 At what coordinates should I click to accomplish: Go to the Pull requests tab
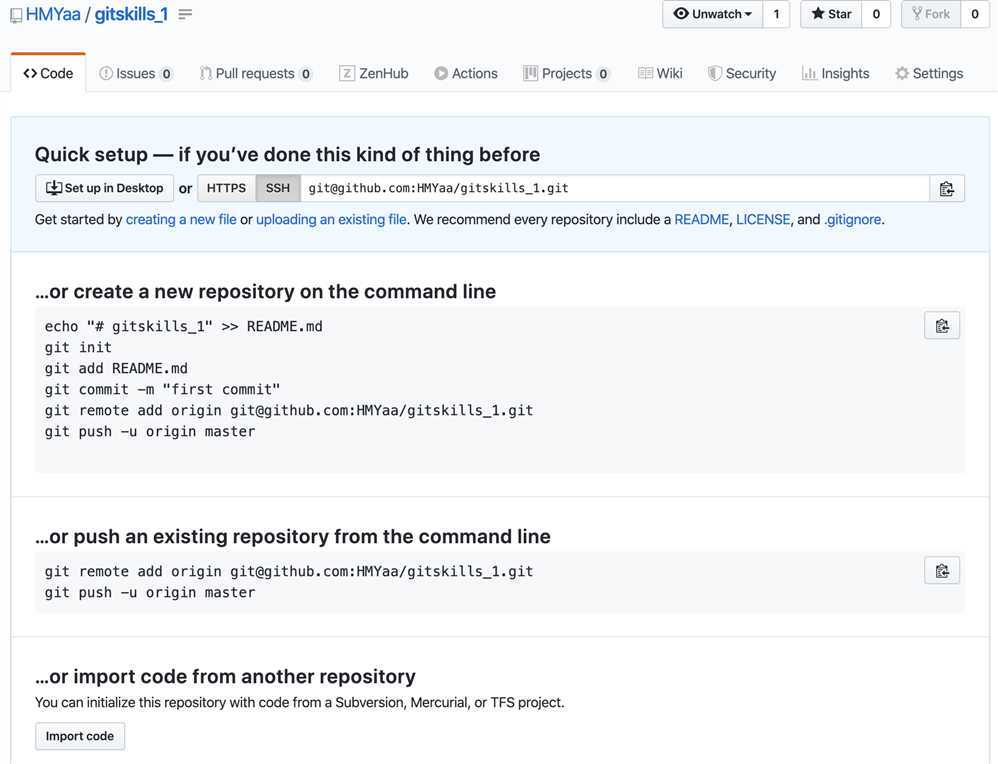[255, 73]
